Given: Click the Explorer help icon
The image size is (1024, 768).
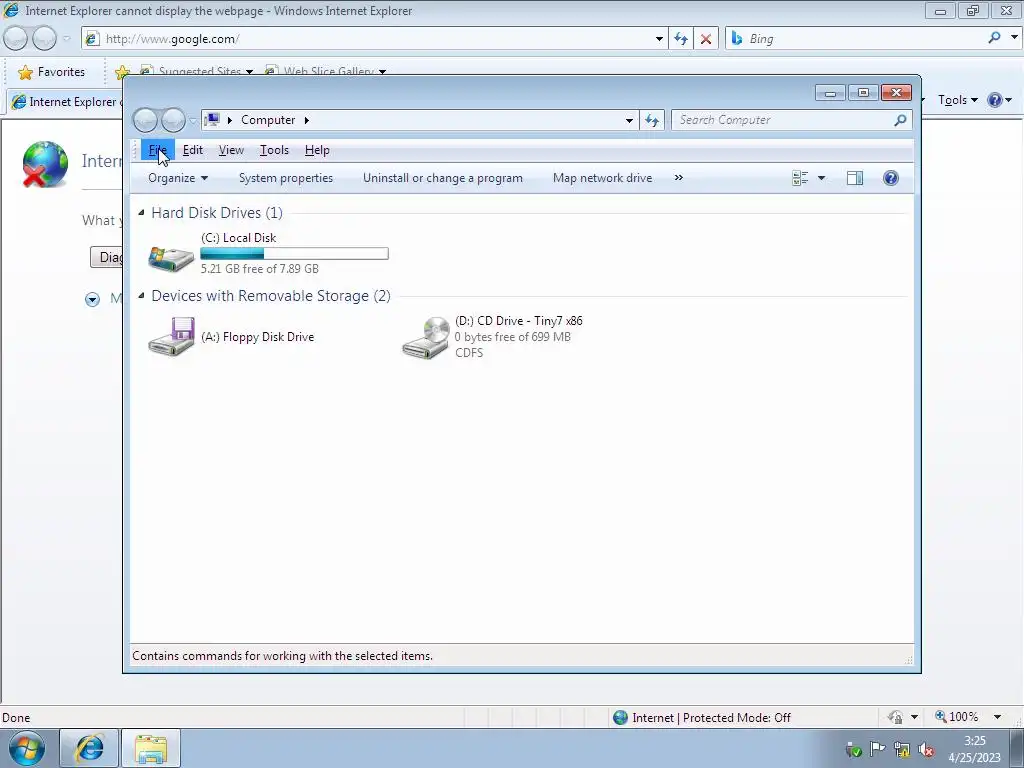Looking at the screenshot, I should click(891, 178).
